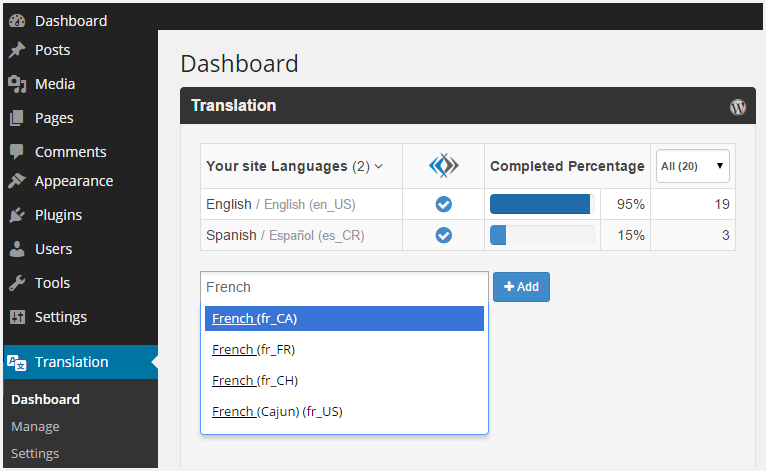
Task: Toggle the English row checkmark
Action: coord(444,204)
